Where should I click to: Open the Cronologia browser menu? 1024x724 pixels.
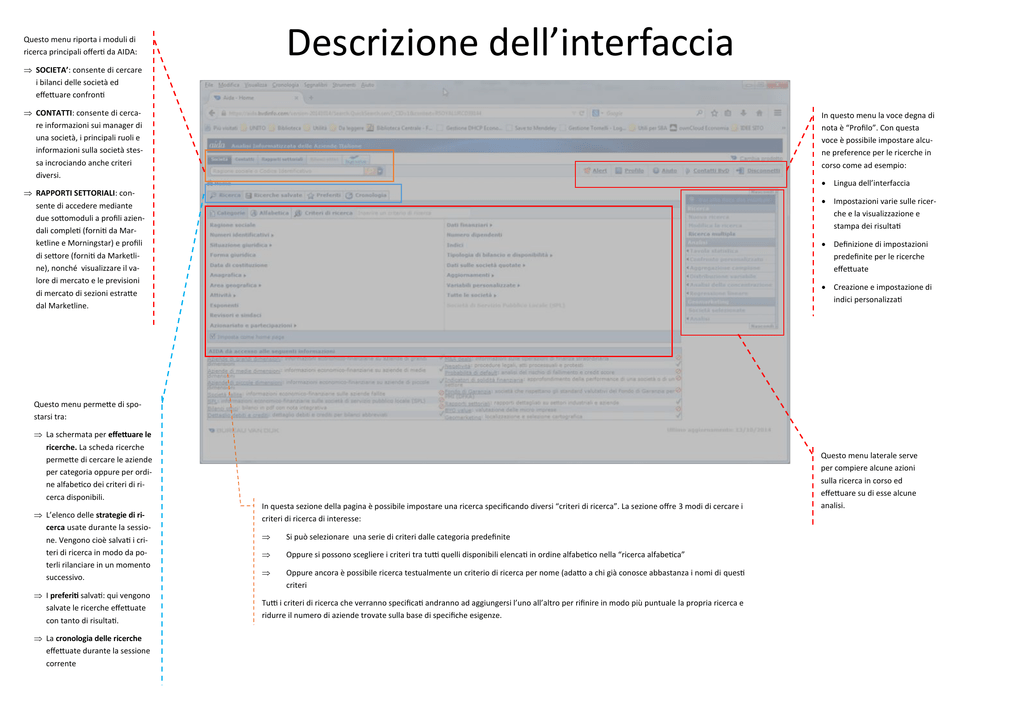[285, 85]
